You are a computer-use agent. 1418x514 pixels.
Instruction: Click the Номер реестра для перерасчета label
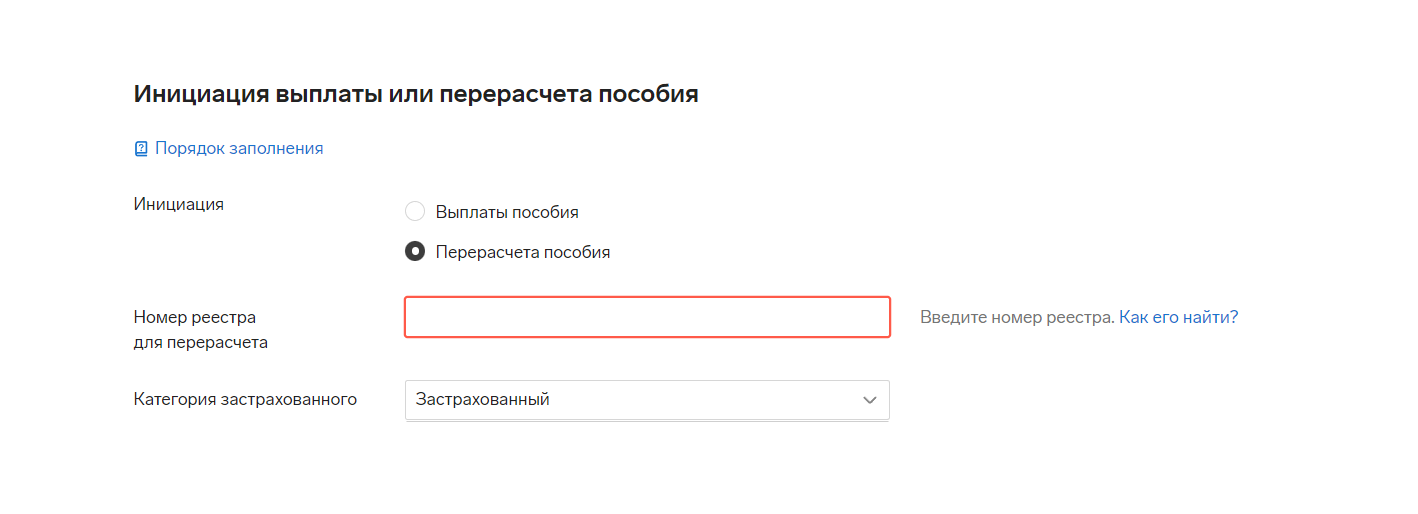(x=201, y=330)
